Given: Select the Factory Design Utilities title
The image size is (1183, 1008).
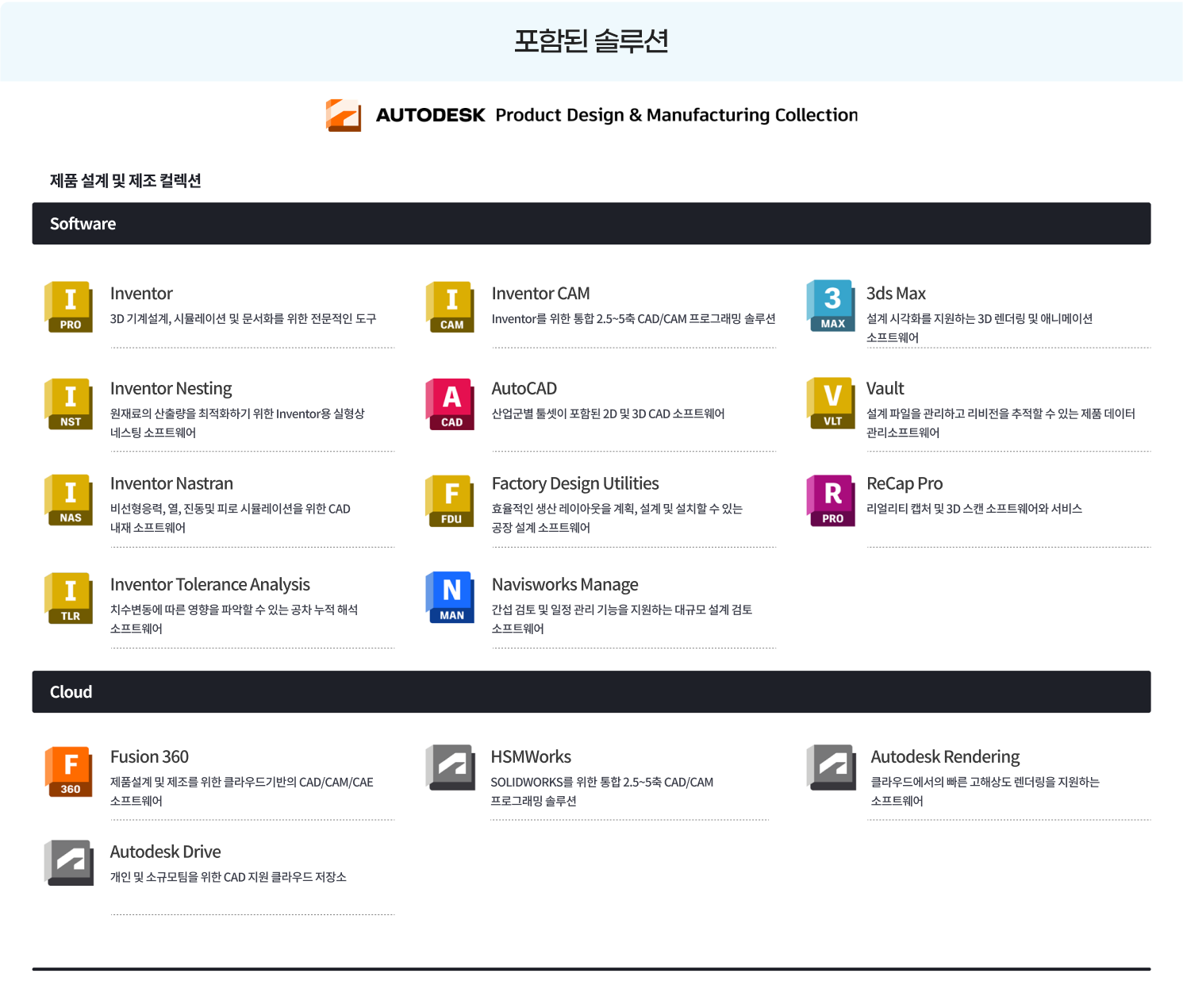Looking at the screenshot, I should (575, 484).
